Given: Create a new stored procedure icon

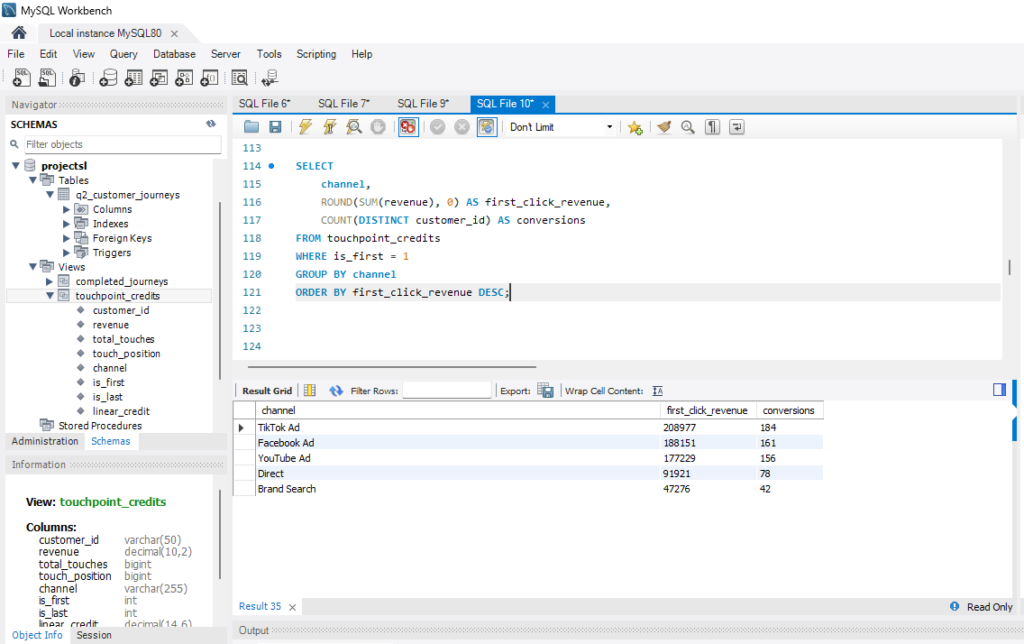Looking at the screenshot, I should 184,78.
